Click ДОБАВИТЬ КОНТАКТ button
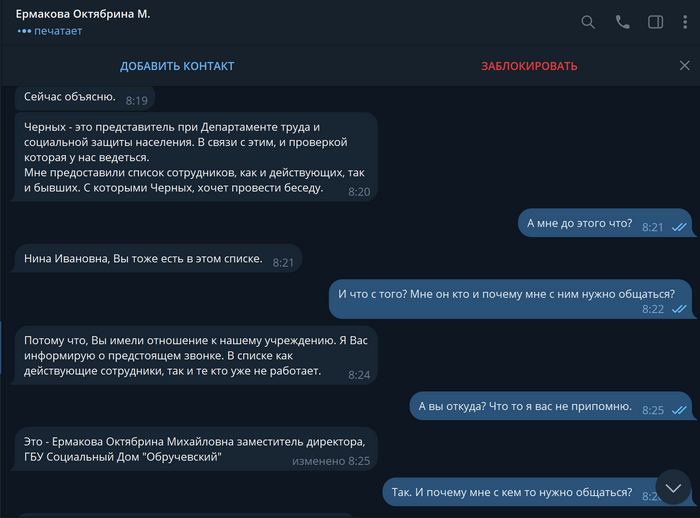The height and width of the screenshot is (518, 700). 177,66
